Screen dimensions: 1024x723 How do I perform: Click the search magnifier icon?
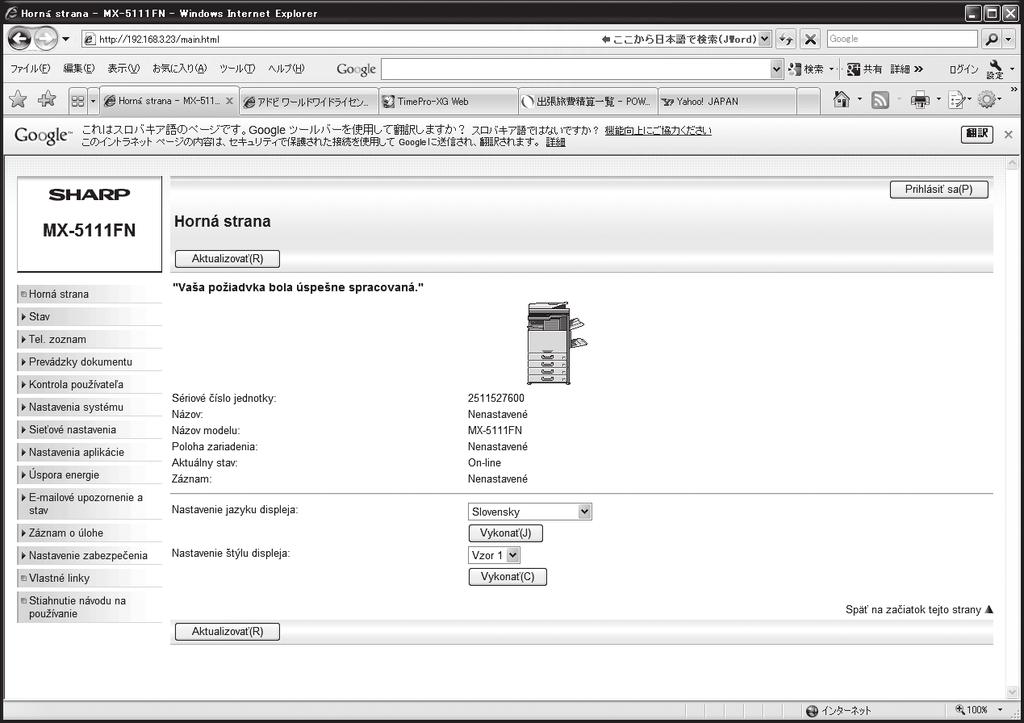tap(991, 39)
